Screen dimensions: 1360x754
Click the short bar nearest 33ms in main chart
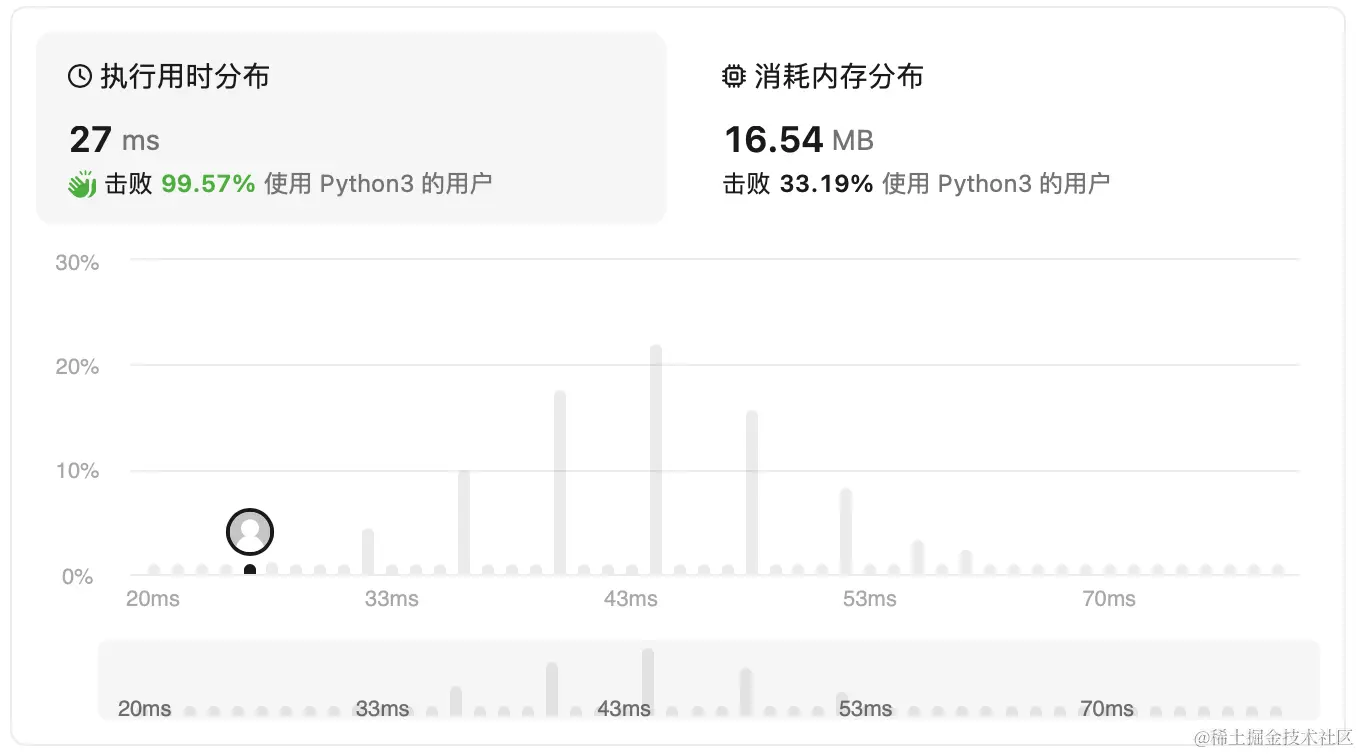(368, 552)
